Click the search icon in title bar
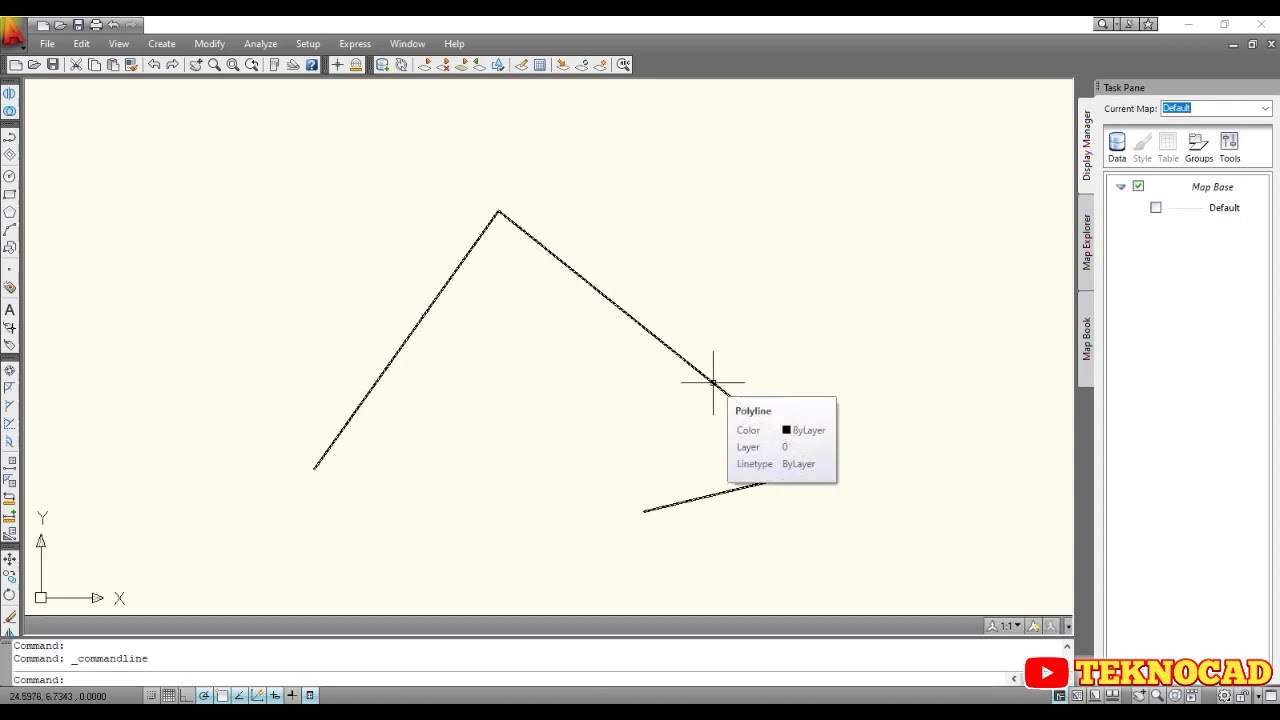The width and height of the screenshot is (1280, 720). click(x=1103, y=24)
